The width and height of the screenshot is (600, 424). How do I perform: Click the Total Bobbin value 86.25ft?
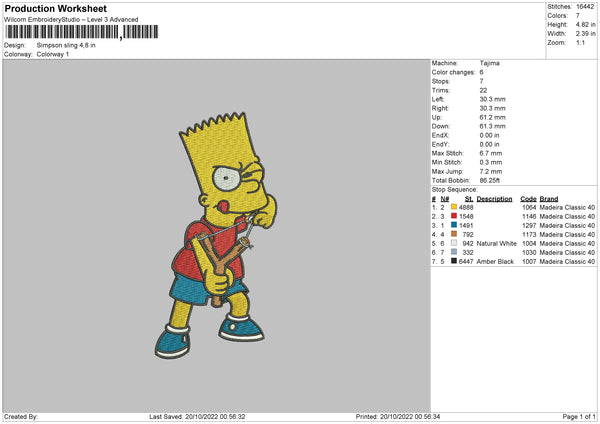pyautogui.click(x=490, y=181)
